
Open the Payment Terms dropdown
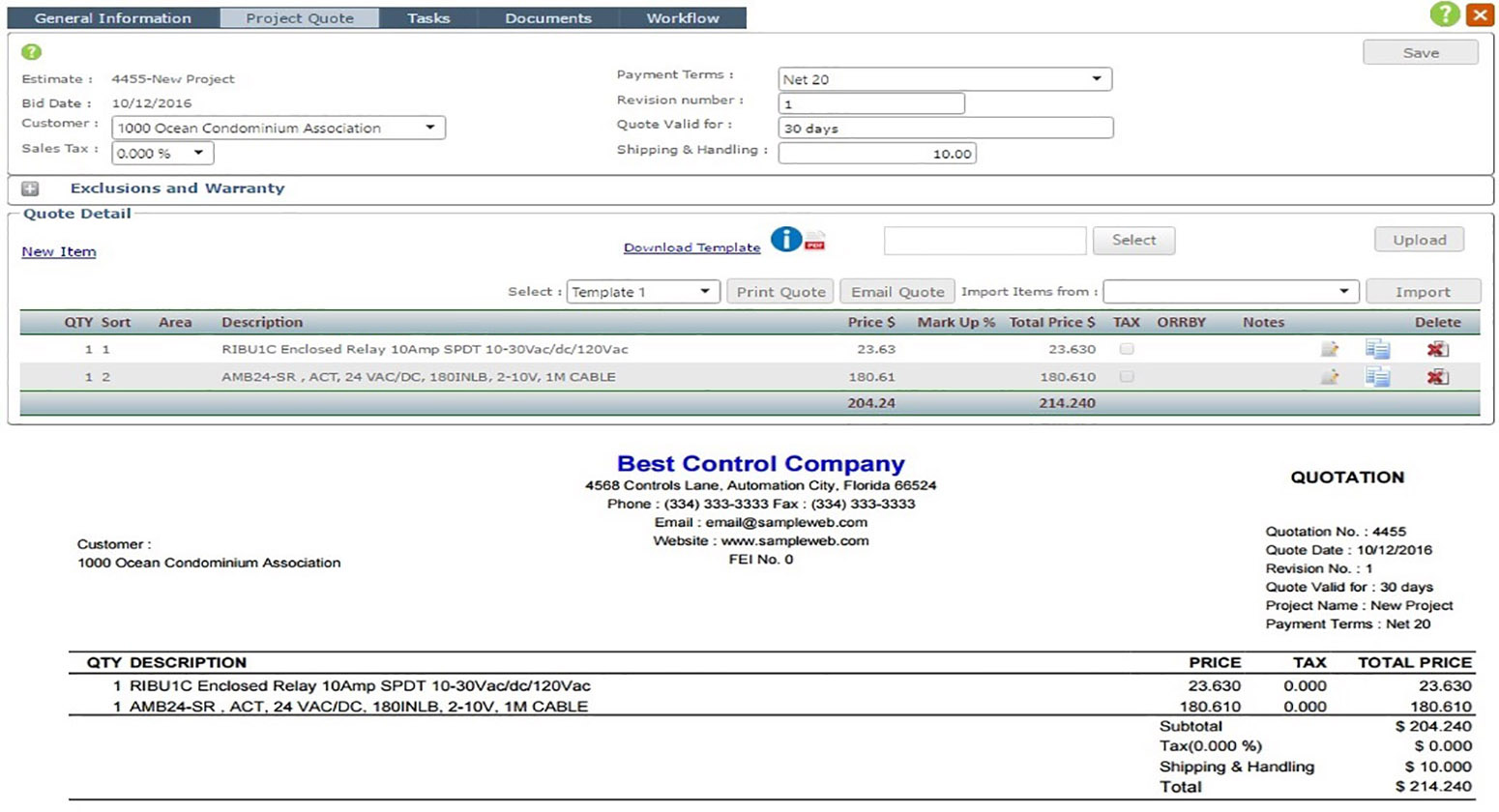click(x=944, y=79)
